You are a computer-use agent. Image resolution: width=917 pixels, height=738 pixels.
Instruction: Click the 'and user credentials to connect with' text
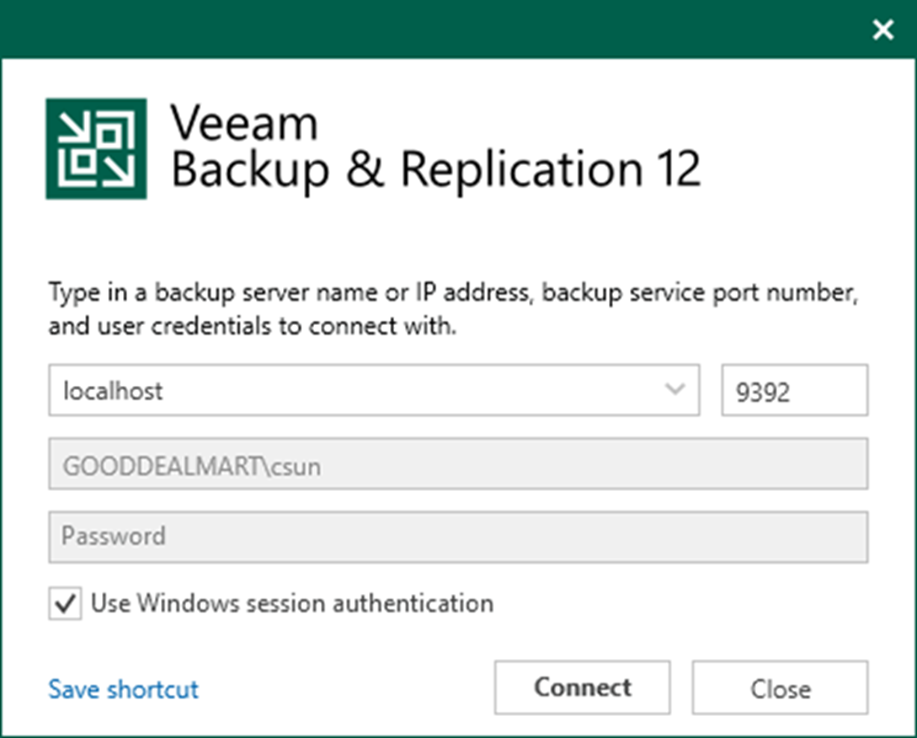252,327
